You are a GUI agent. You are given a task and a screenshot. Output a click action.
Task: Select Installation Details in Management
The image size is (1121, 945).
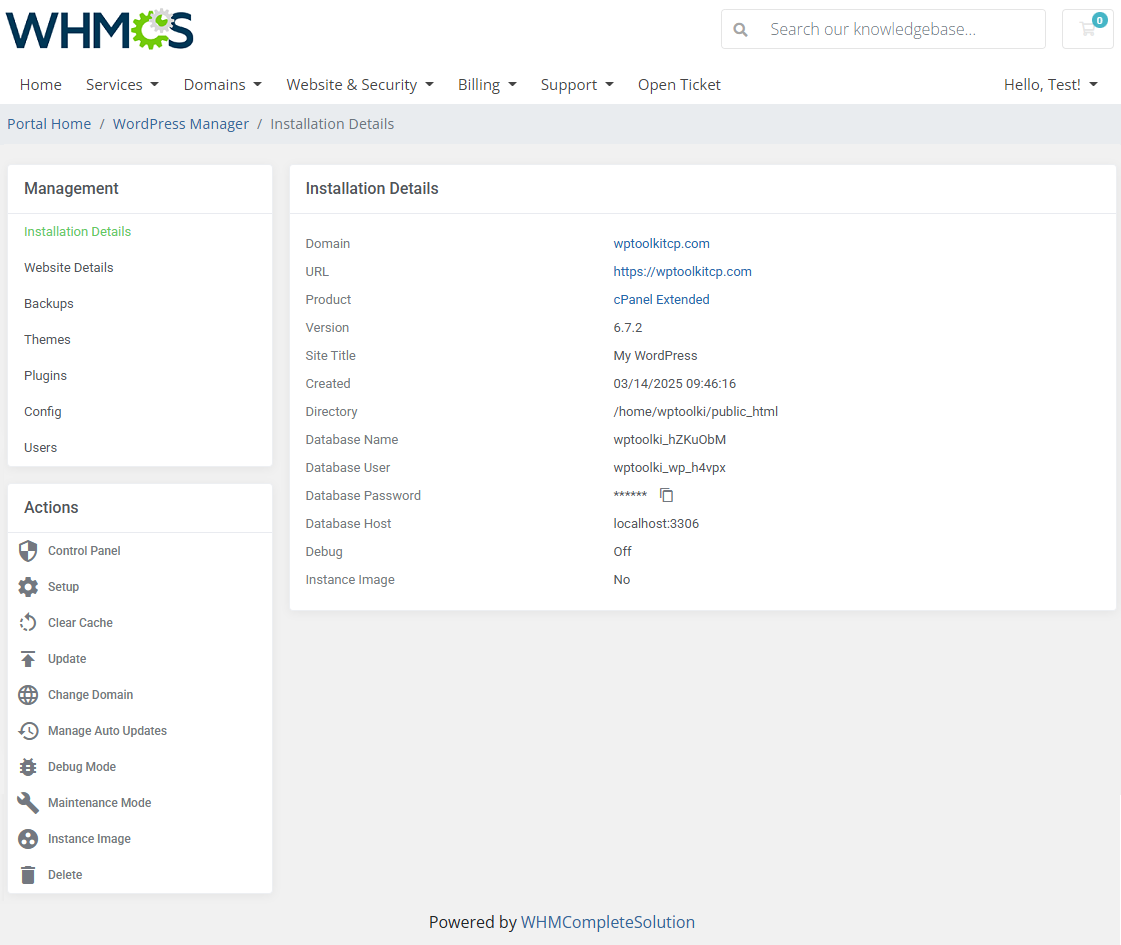tap(77, 232)
